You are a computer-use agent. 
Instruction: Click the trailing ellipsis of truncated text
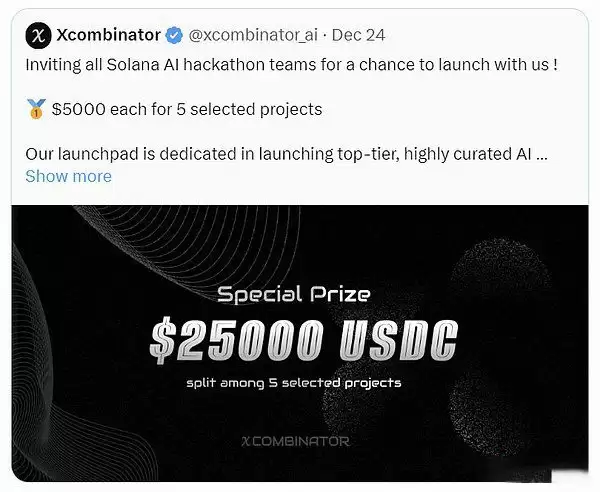click(x=542, y=155)
